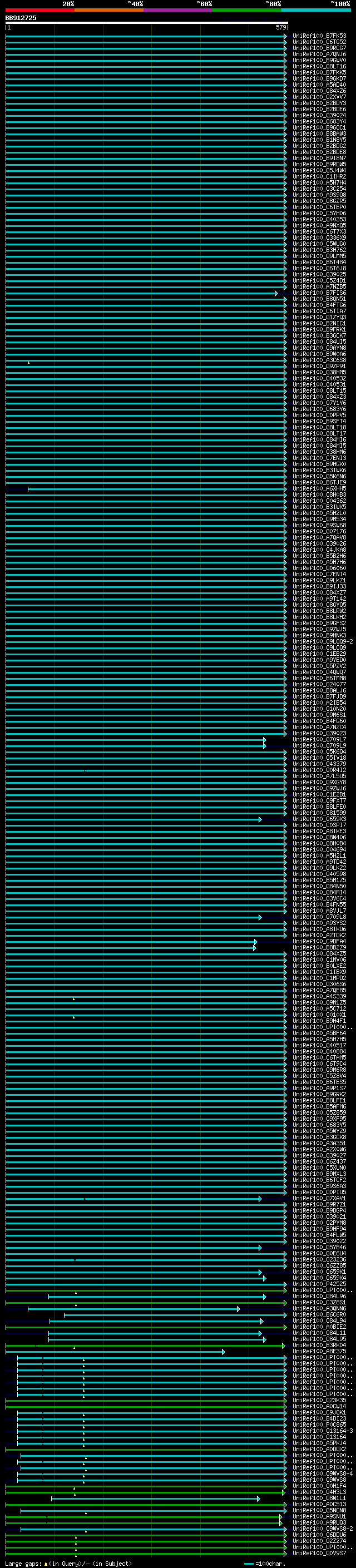356x1568 pixels.
Task: Open hit UniRef100_B7FK53
Action: [319, 36]
